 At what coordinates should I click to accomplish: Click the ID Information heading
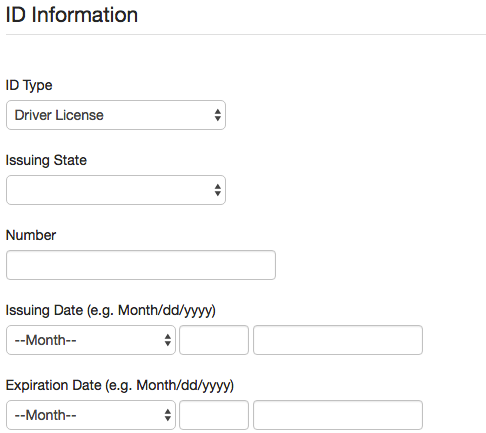pyautogui.click(x=72, y=15)
